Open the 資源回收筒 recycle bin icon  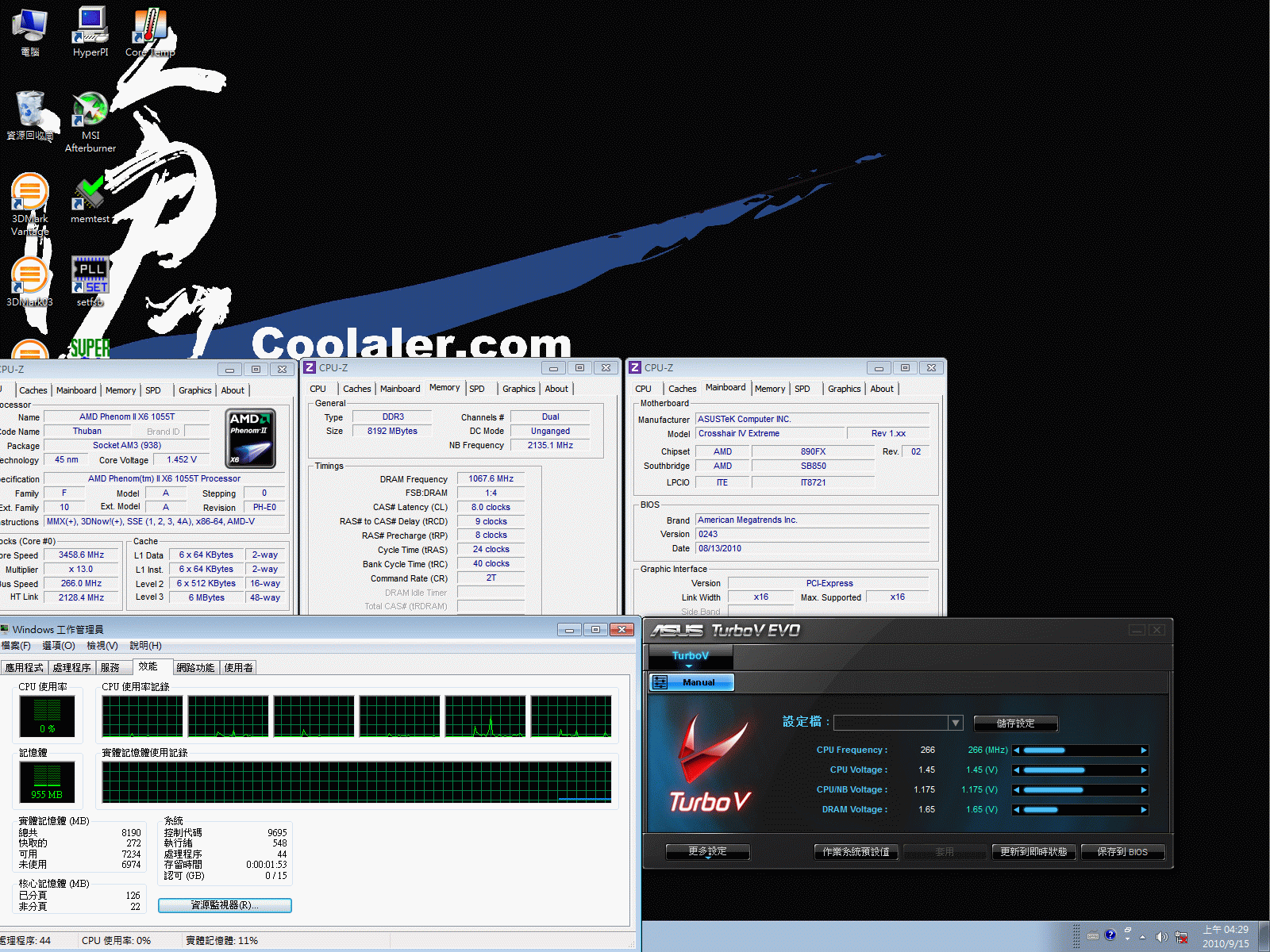(x=30, y=116)
